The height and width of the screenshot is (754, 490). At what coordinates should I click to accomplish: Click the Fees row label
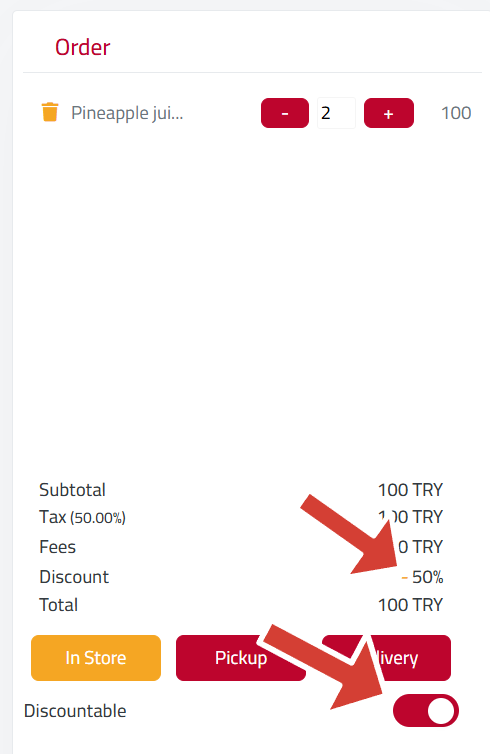58,547
